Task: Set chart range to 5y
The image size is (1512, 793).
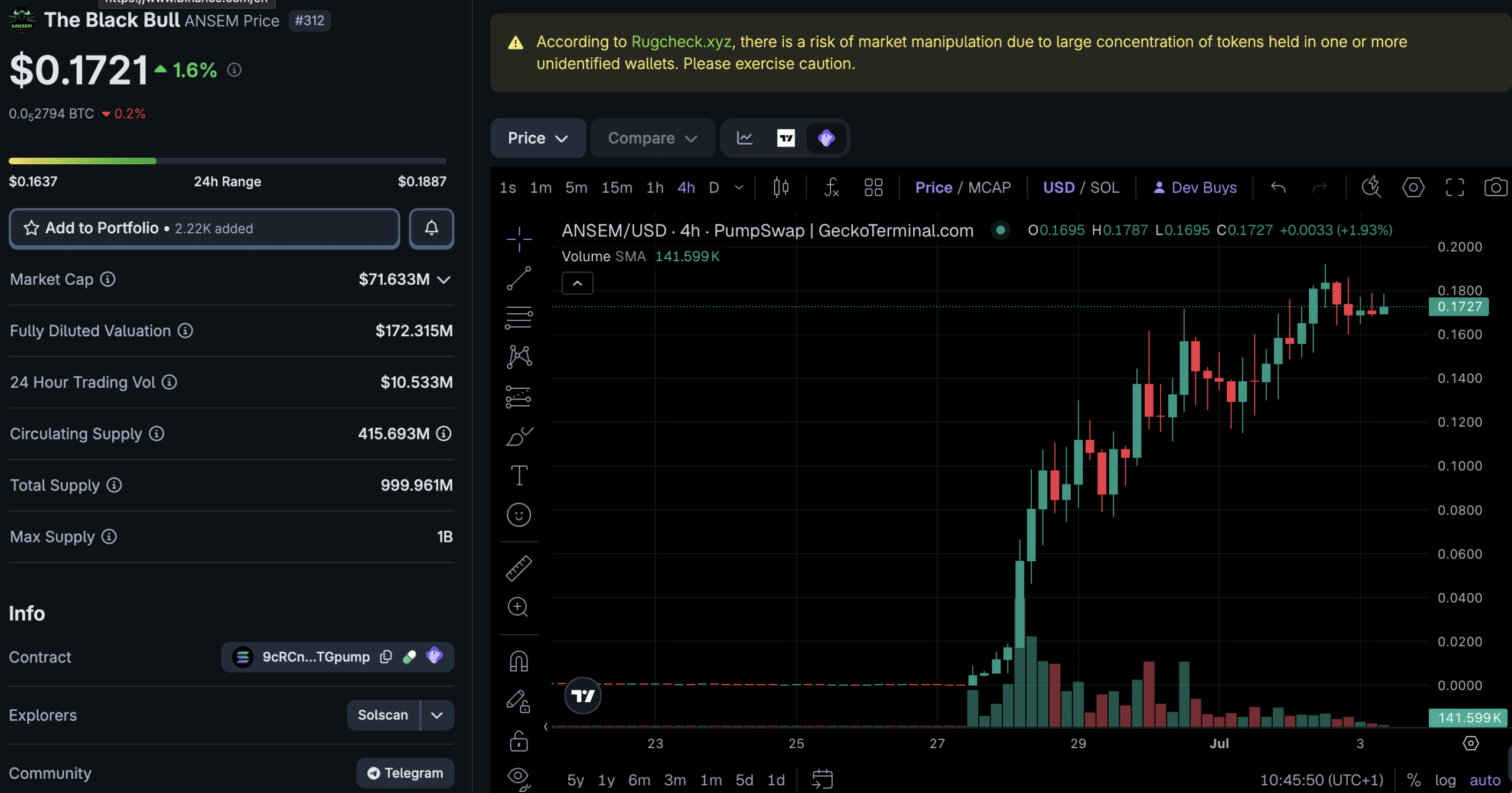Action: (575, 780)
